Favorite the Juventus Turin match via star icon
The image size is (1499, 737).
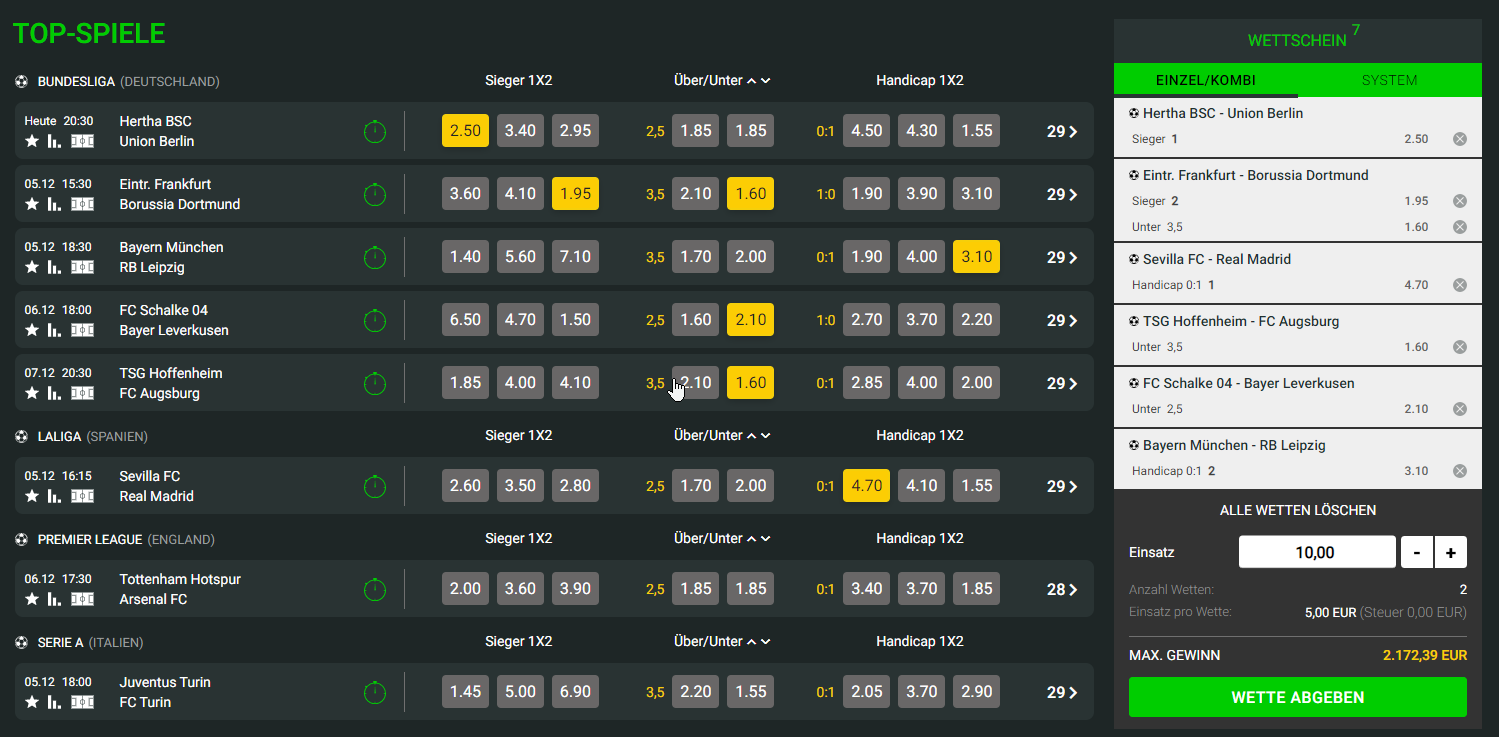(31, 702)
